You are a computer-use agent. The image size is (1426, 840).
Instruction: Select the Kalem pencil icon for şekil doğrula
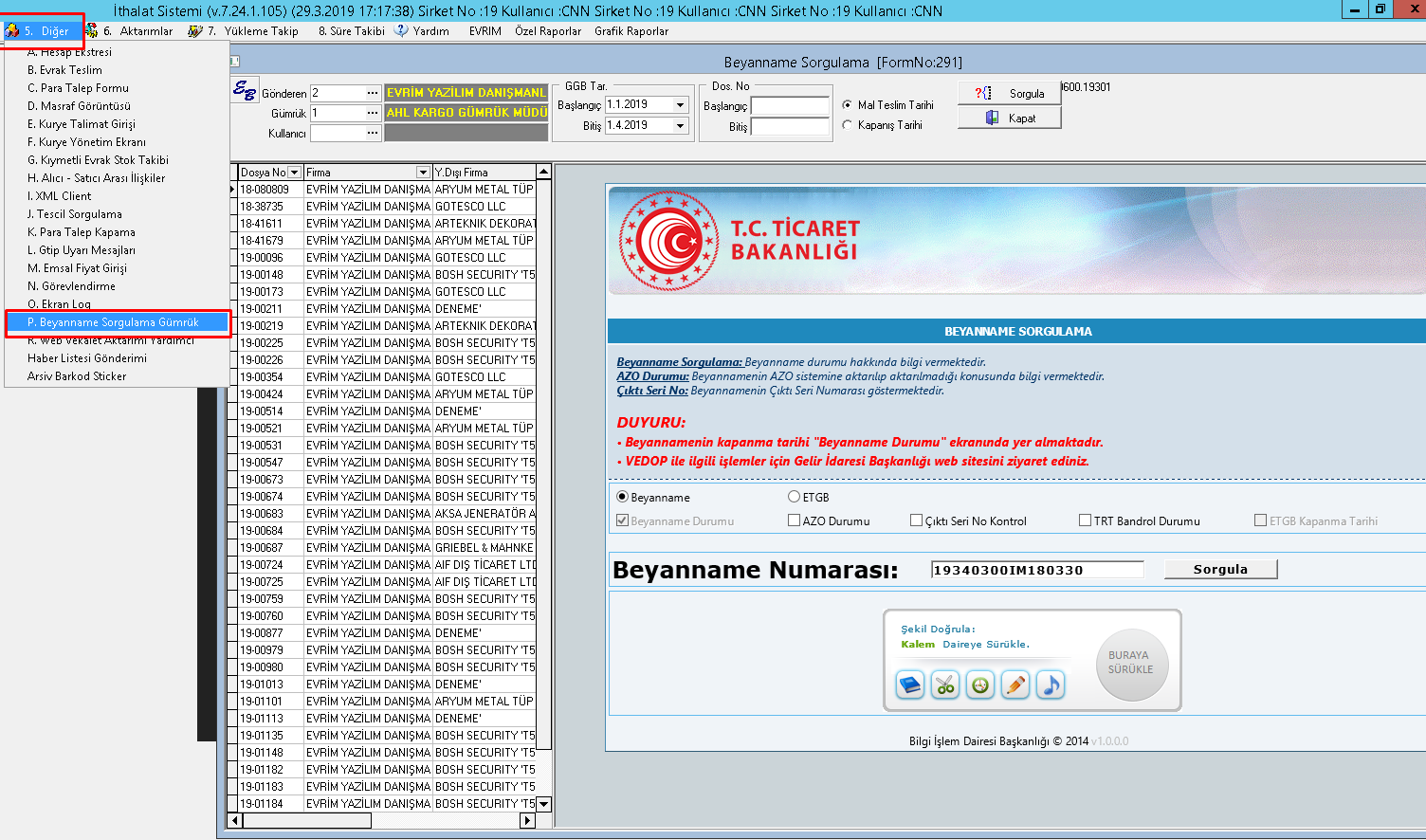[x=1015, y=685]
